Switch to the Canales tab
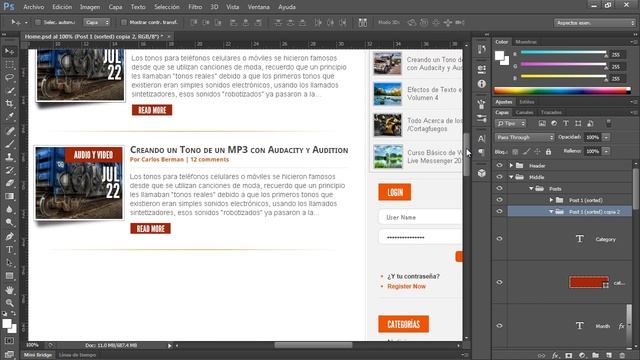640x360 pixels. (524, 112)
